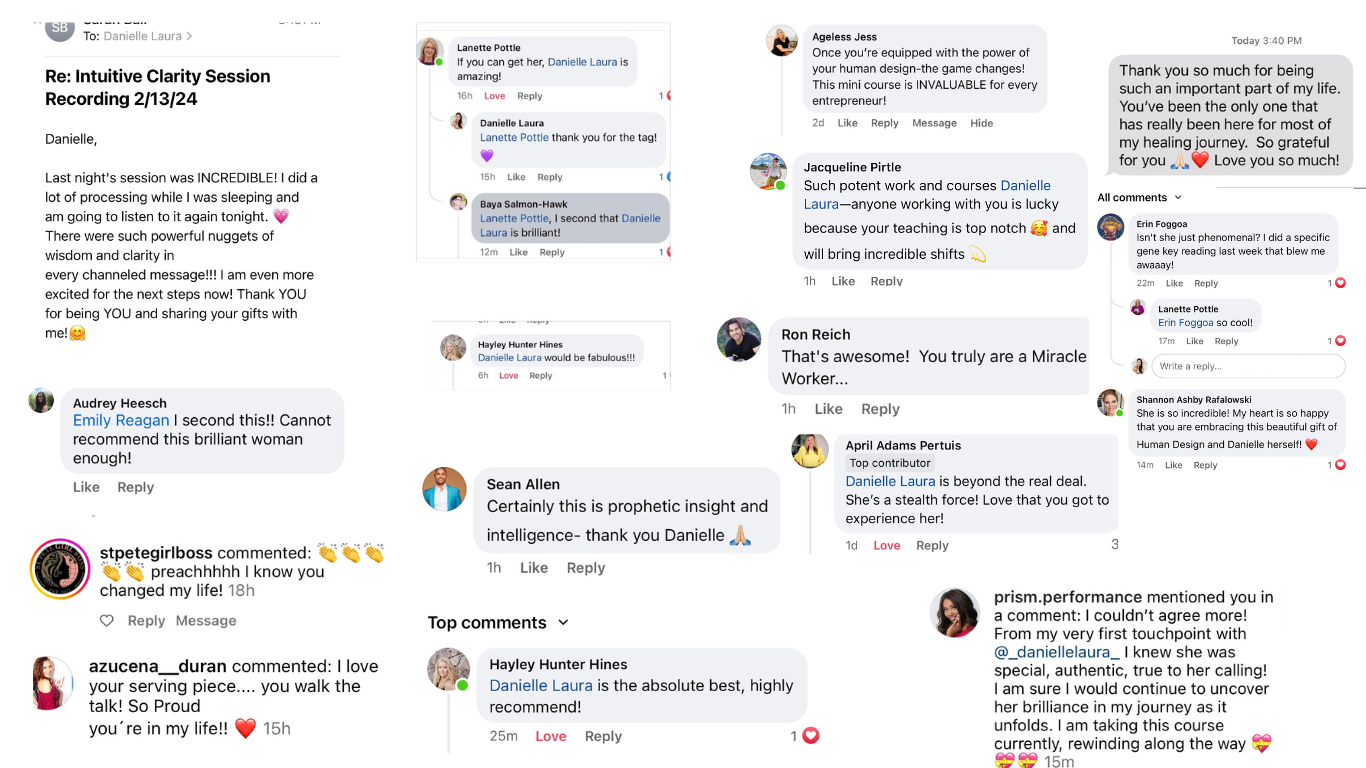This screenshot has width=1366, height=768.
Task: Click the prism.performance avatar
Action: [x=954, y=613]
